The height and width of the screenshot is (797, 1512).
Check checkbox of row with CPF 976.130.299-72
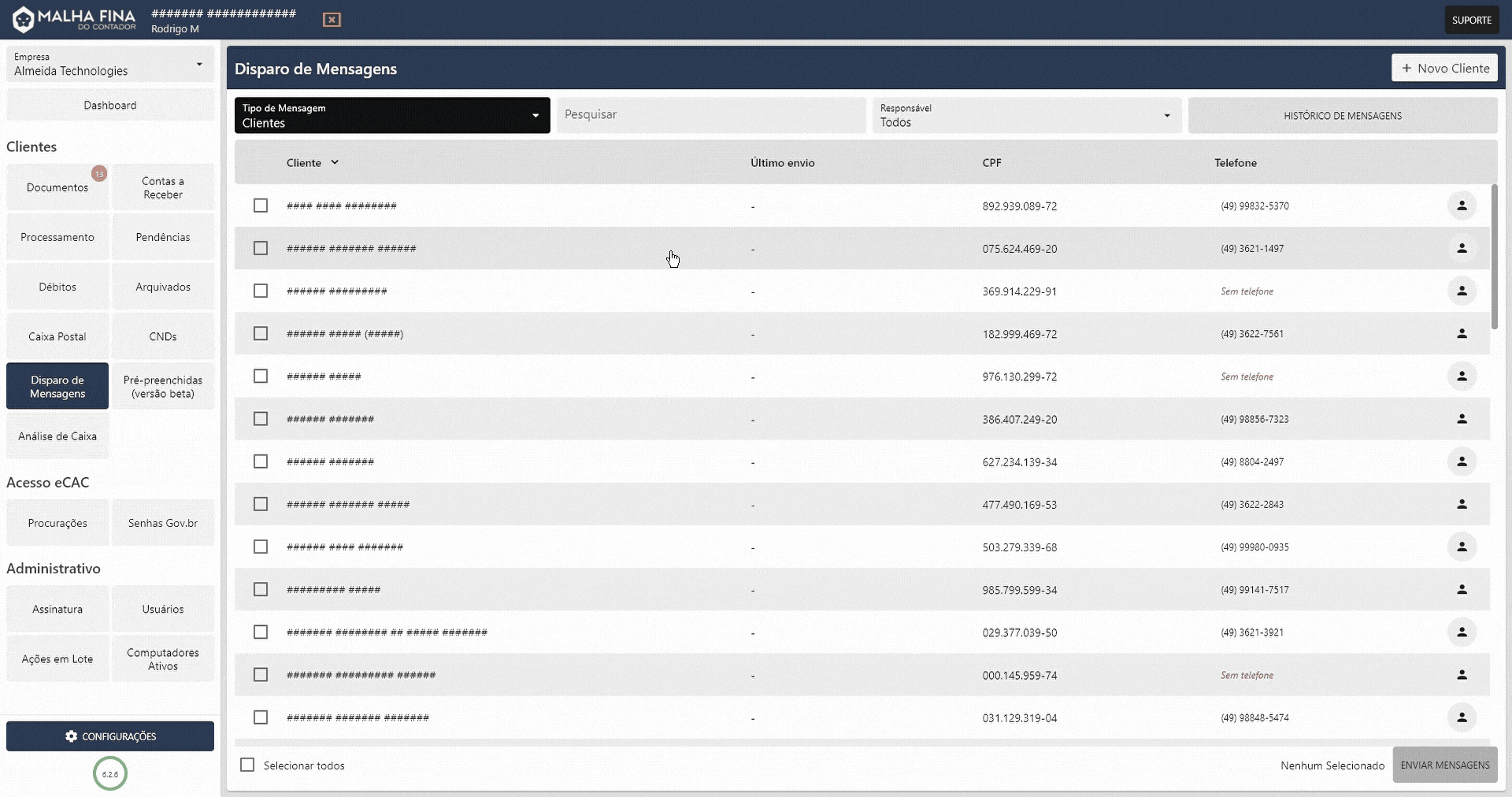[261, 376]
